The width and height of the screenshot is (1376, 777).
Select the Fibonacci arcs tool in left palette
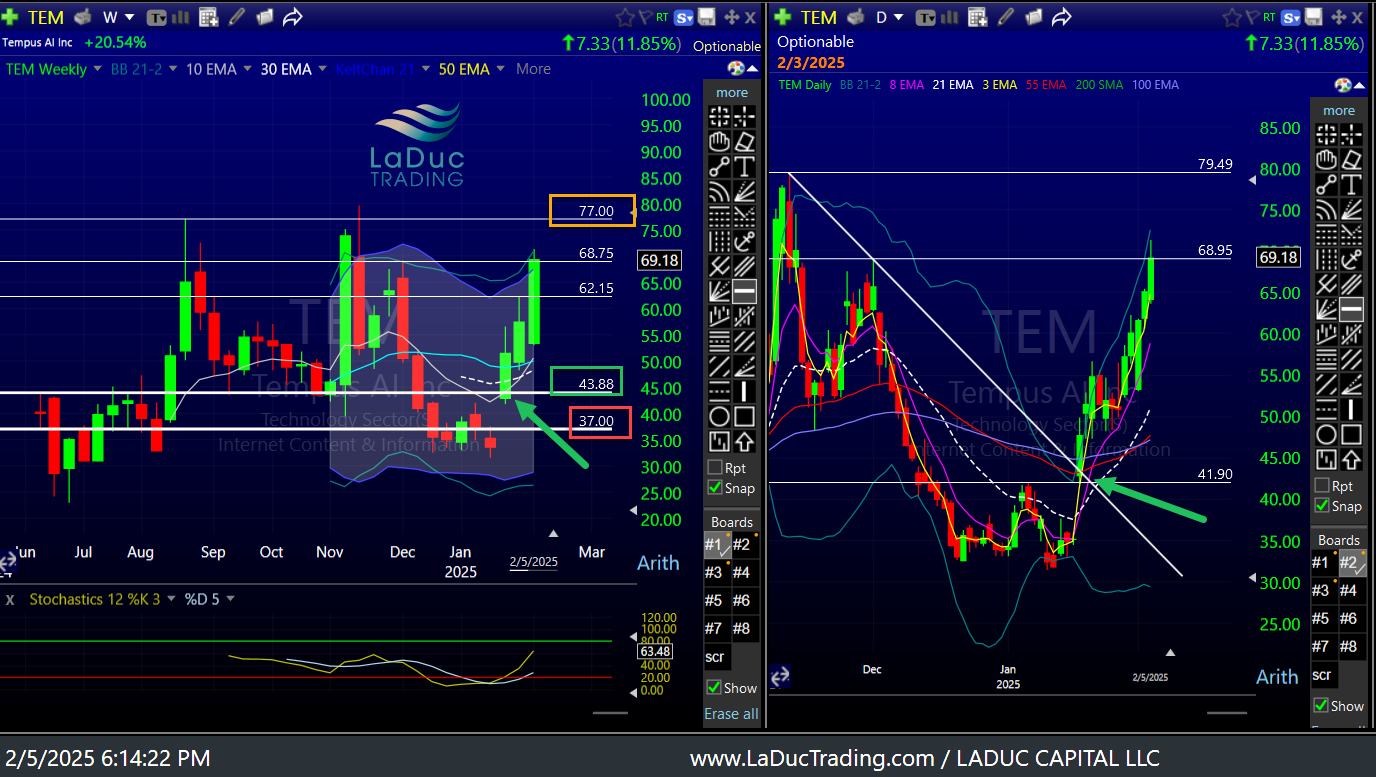coord(719,191)
